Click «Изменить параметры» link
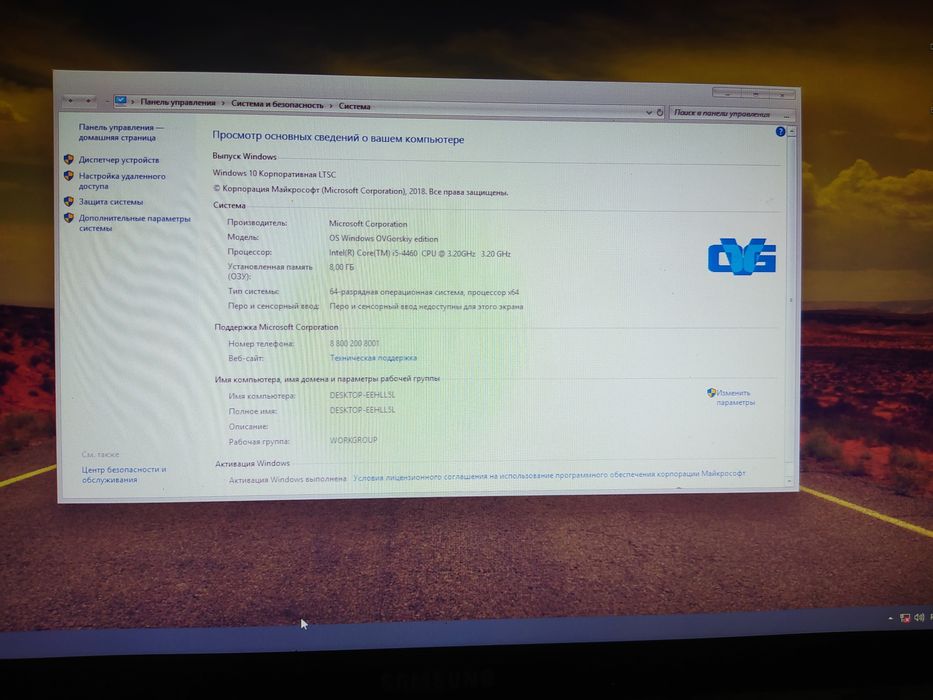The height and width of the screenshot is (700, 933). (735, 398)
